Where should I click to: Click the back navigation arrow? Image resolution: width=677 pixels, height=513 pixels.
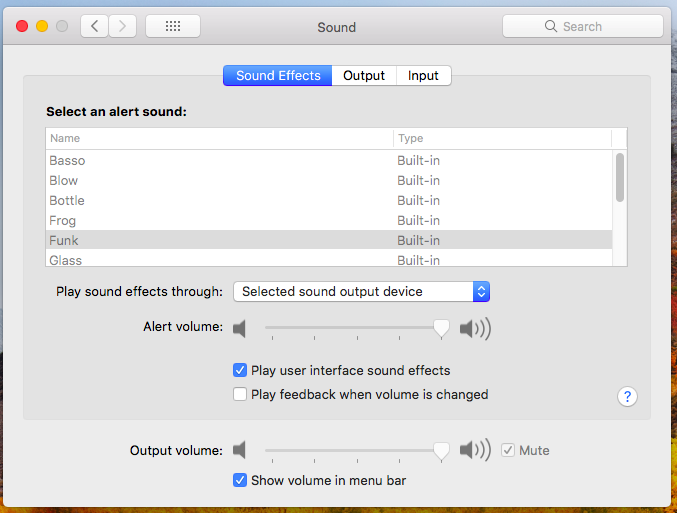pos(94,27)
